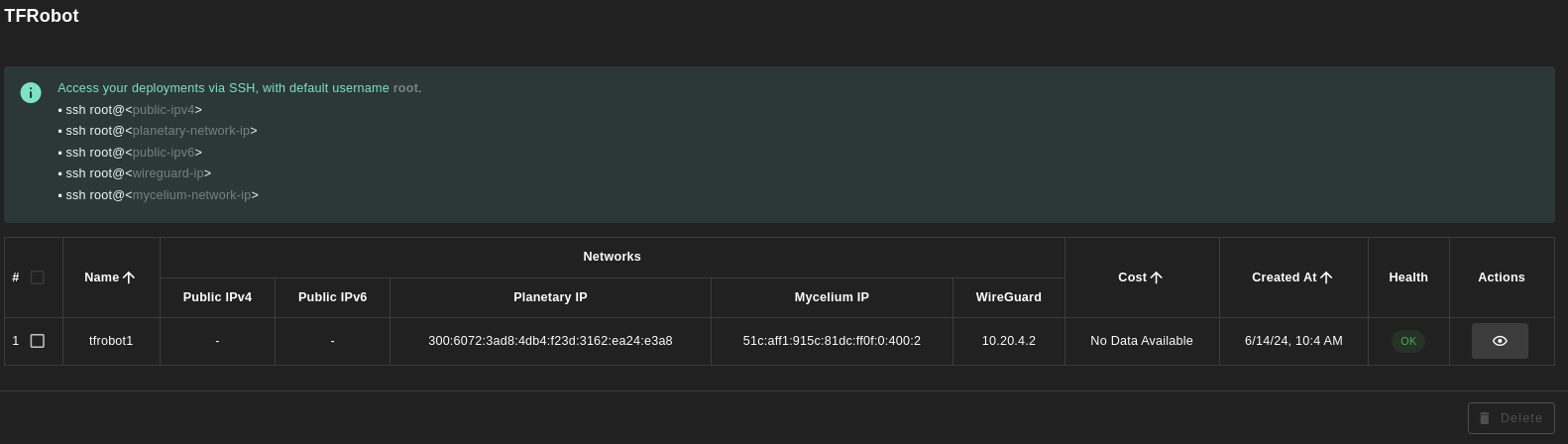The width and height of the screenshot is (1568, 444).
Task: Click the Delete button
Action: coord(1512,418)
